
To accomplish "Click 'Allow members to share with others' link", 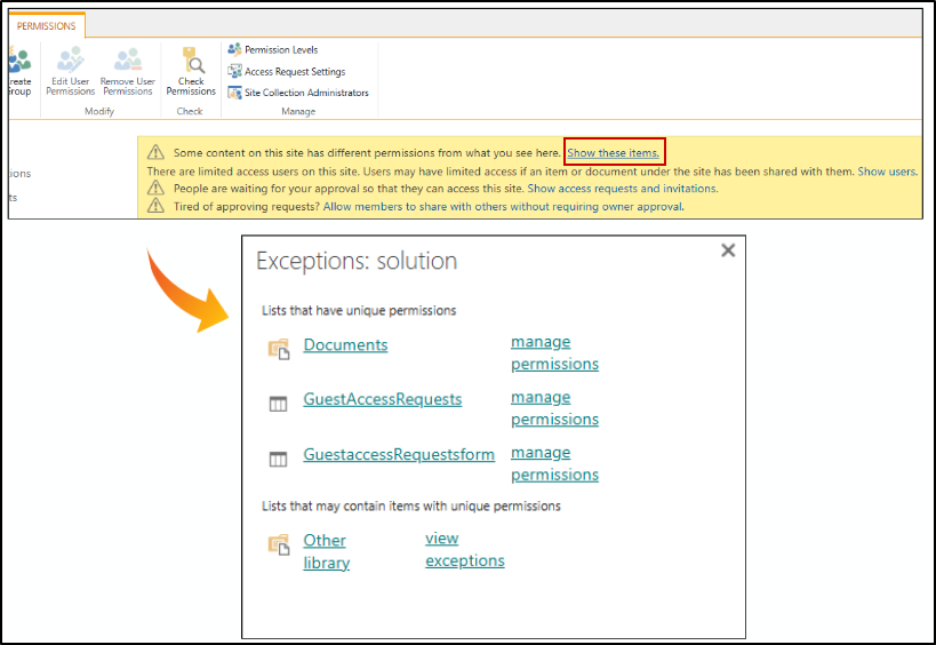I will click(x=503, y=206).
